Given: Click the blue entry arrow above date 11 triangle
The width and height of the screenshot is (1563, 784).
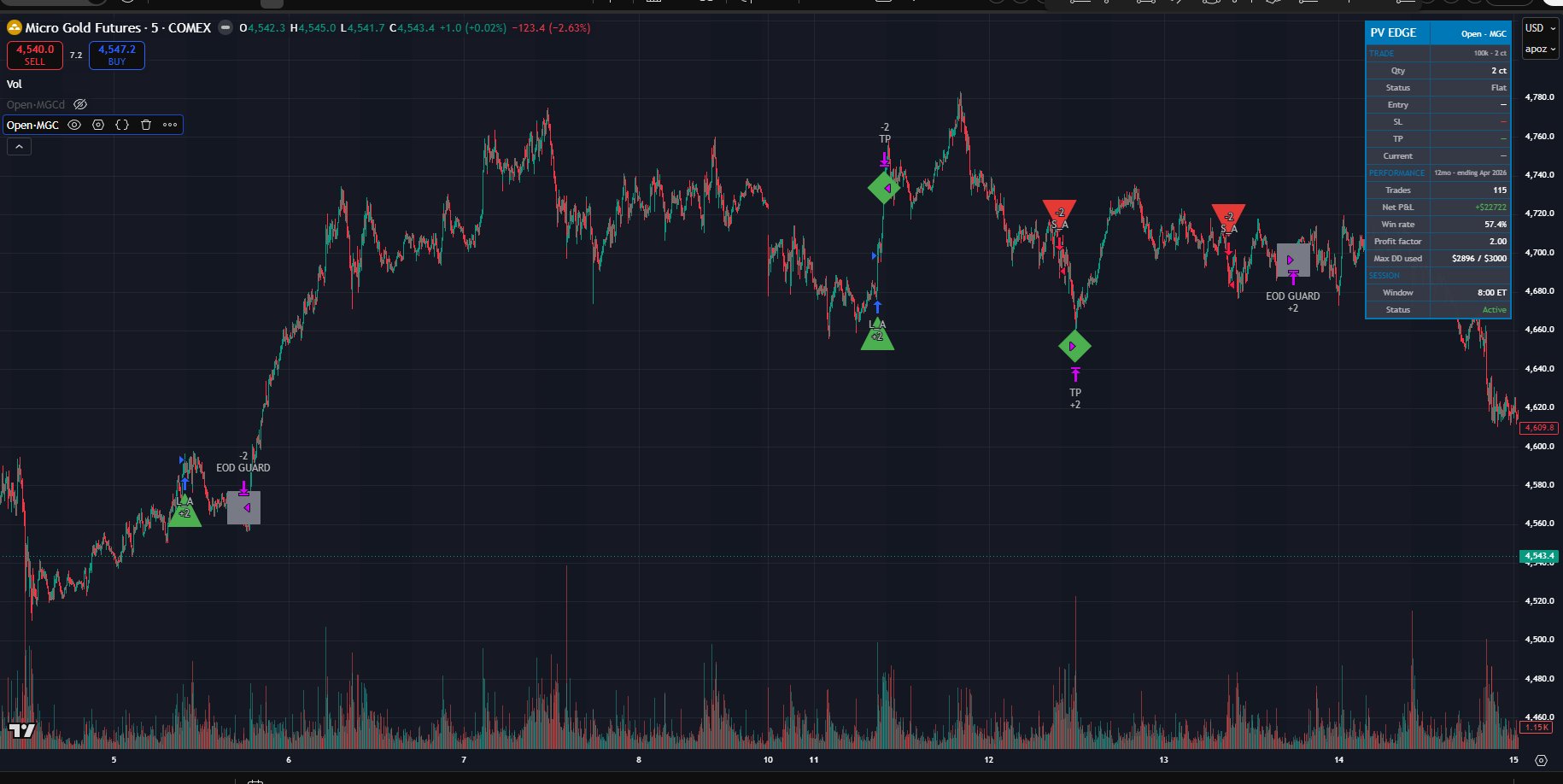Looking at the screenshot, I should point(877,307).
